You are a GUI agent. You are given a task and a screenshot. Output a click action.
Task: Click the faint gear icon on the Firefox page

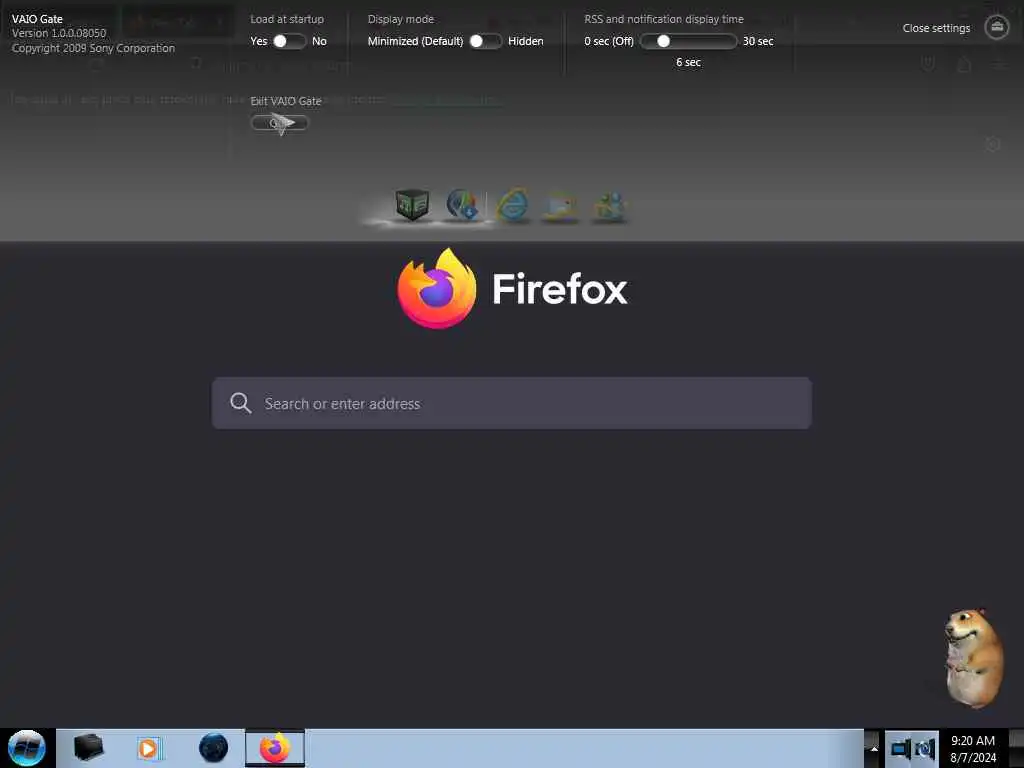[993, 145]
